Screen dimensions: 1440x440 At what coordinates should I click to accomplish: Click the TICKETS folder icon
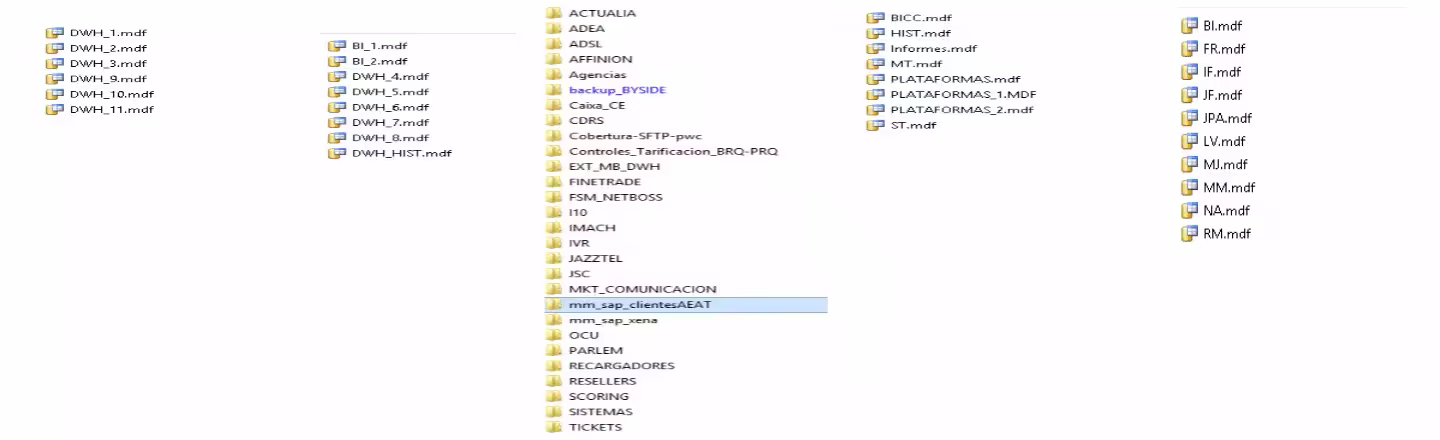point(554,427)
